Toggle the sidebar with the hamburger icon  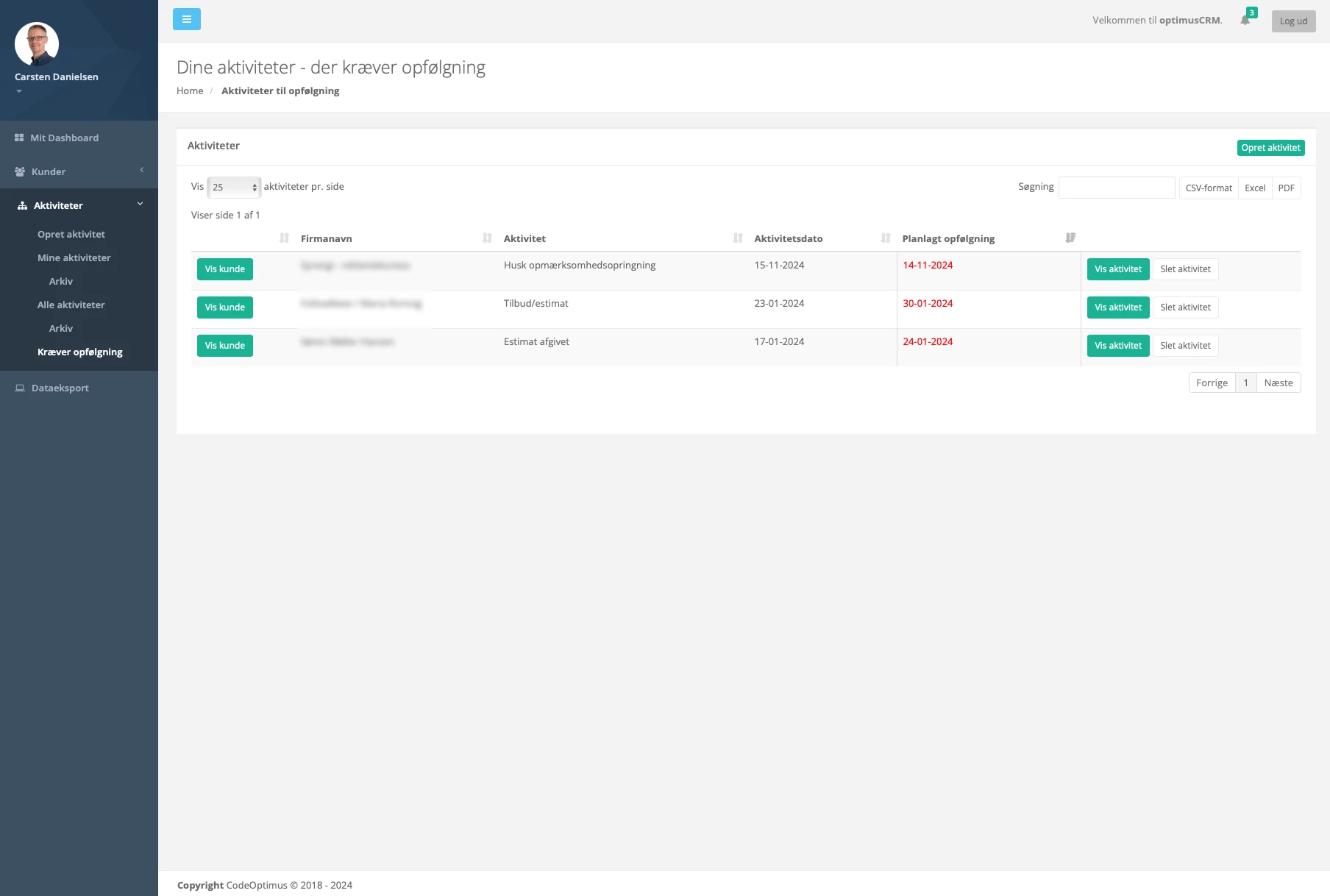[x=186, y=18]
